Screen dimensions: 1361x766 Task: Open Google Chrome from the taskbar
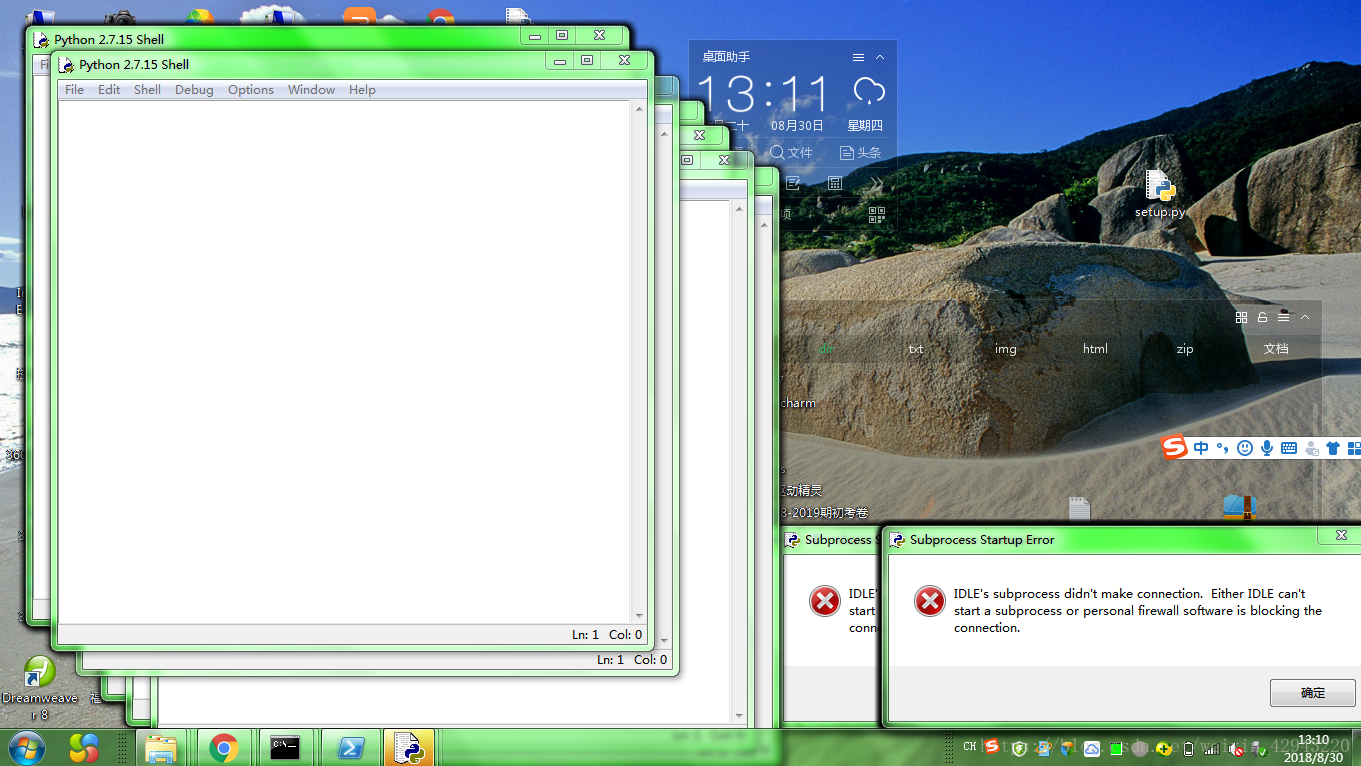point(224,747)
